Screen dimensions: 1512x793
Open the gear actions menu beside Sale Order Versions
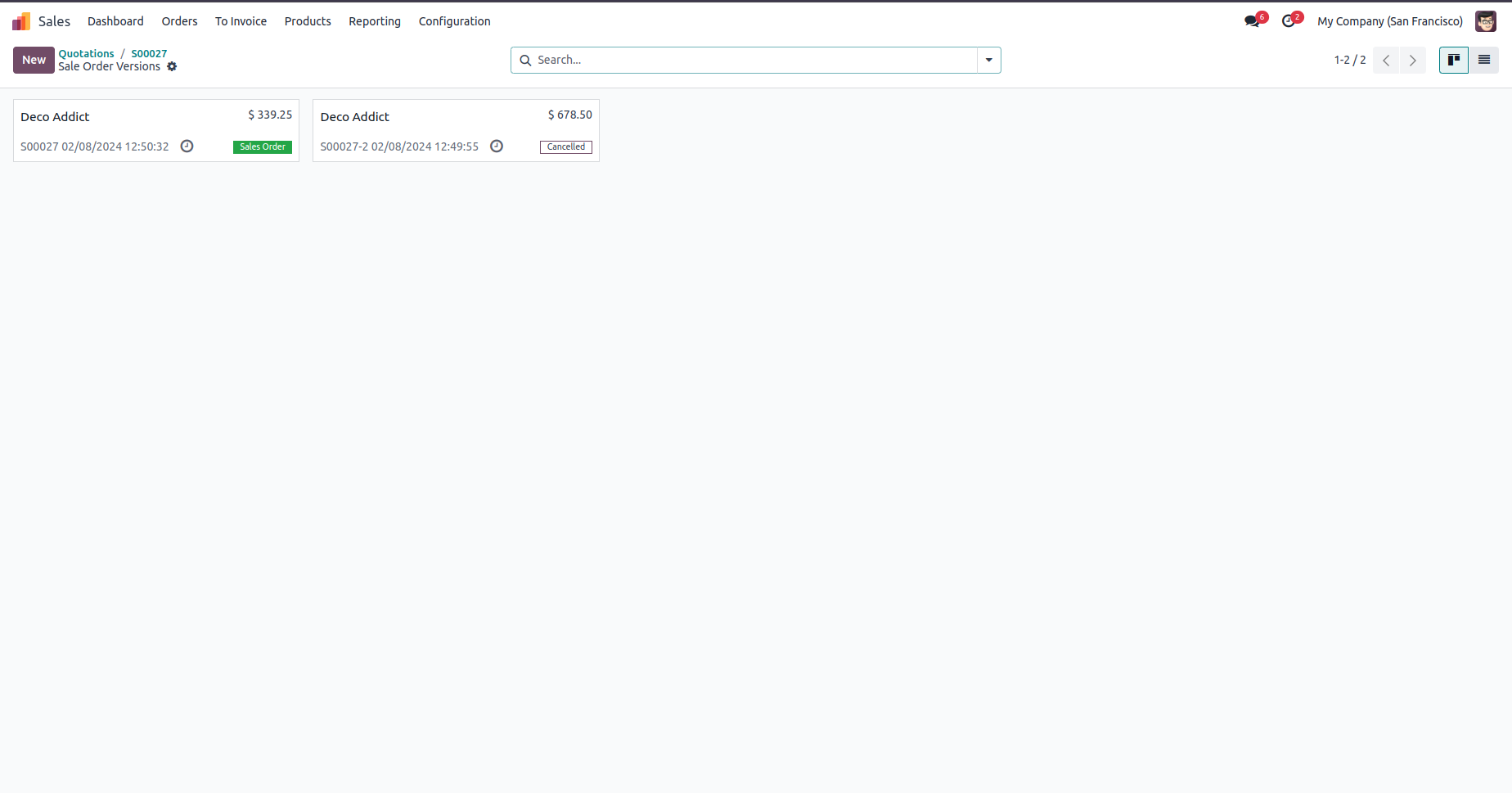(x=172, y=66)
